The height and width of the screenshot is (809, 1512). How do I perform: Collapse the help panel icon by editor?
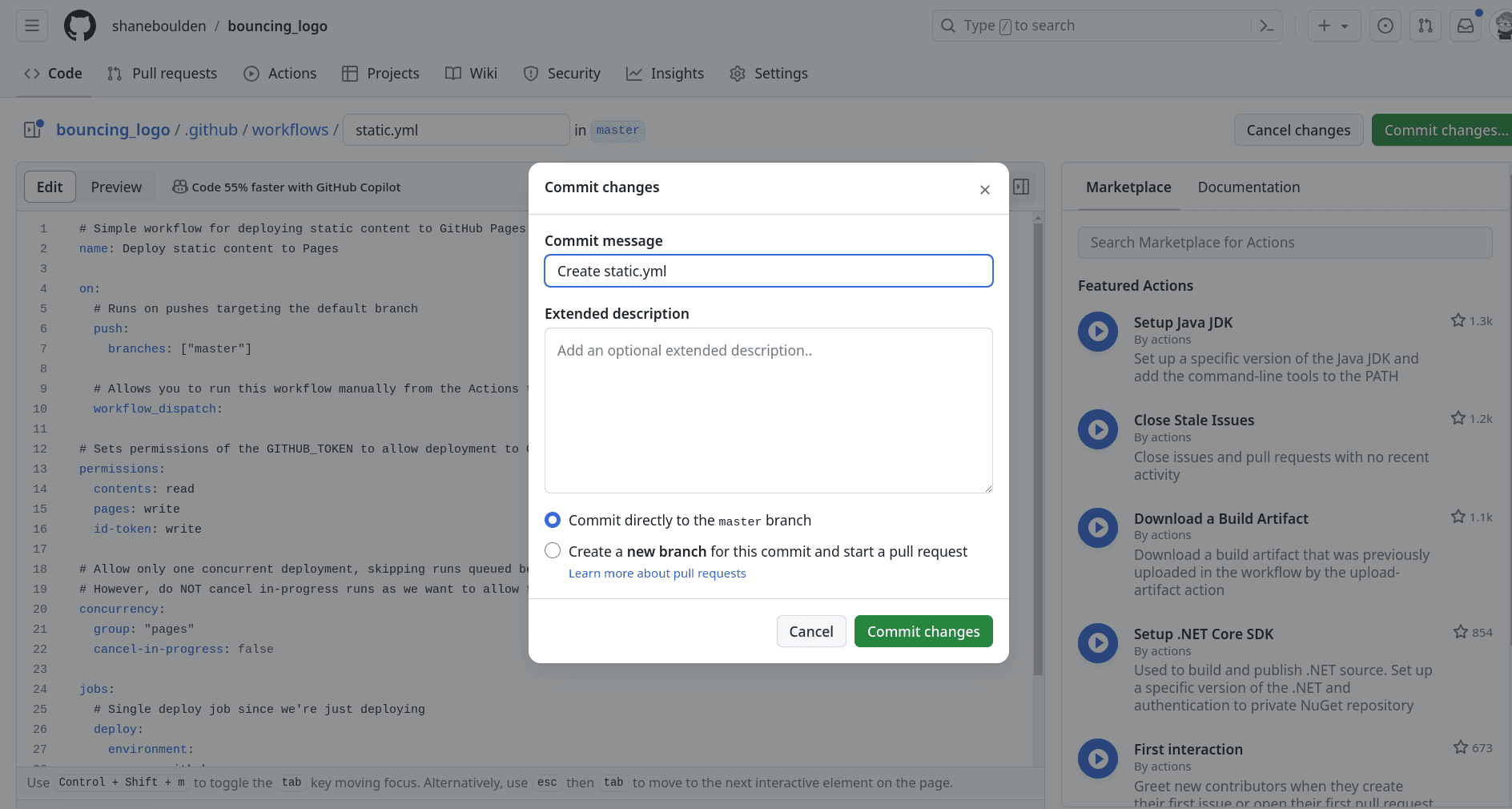(1021, 187)
